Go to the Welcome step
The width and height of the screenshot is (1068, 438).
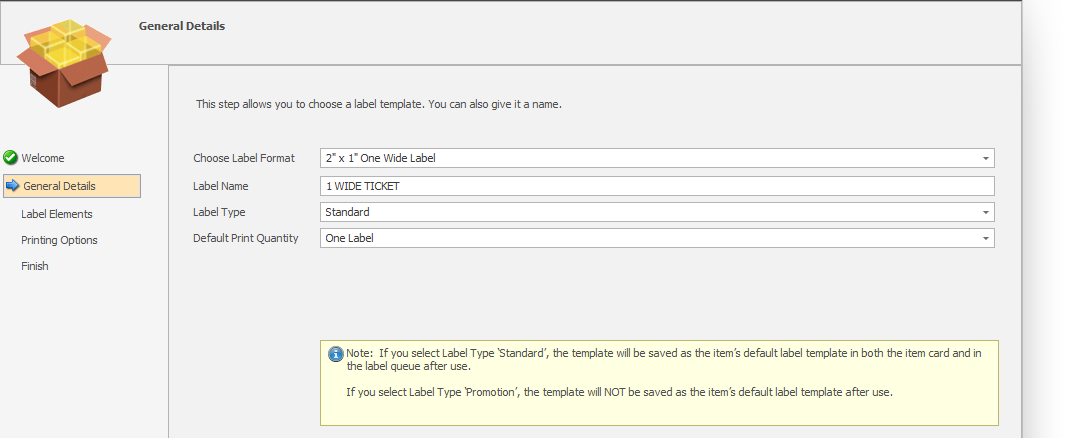[43, 158]
